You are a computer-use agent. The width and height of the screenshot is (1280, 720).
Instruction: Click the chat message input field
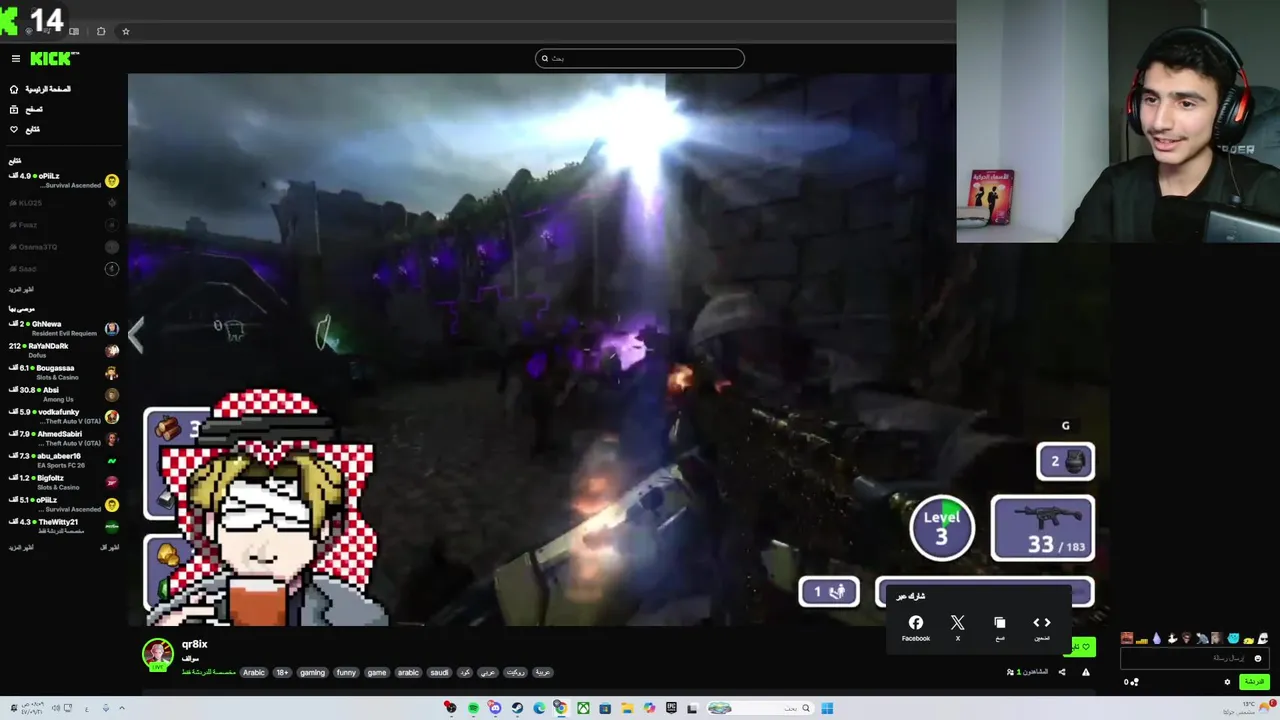point(1195,658)
